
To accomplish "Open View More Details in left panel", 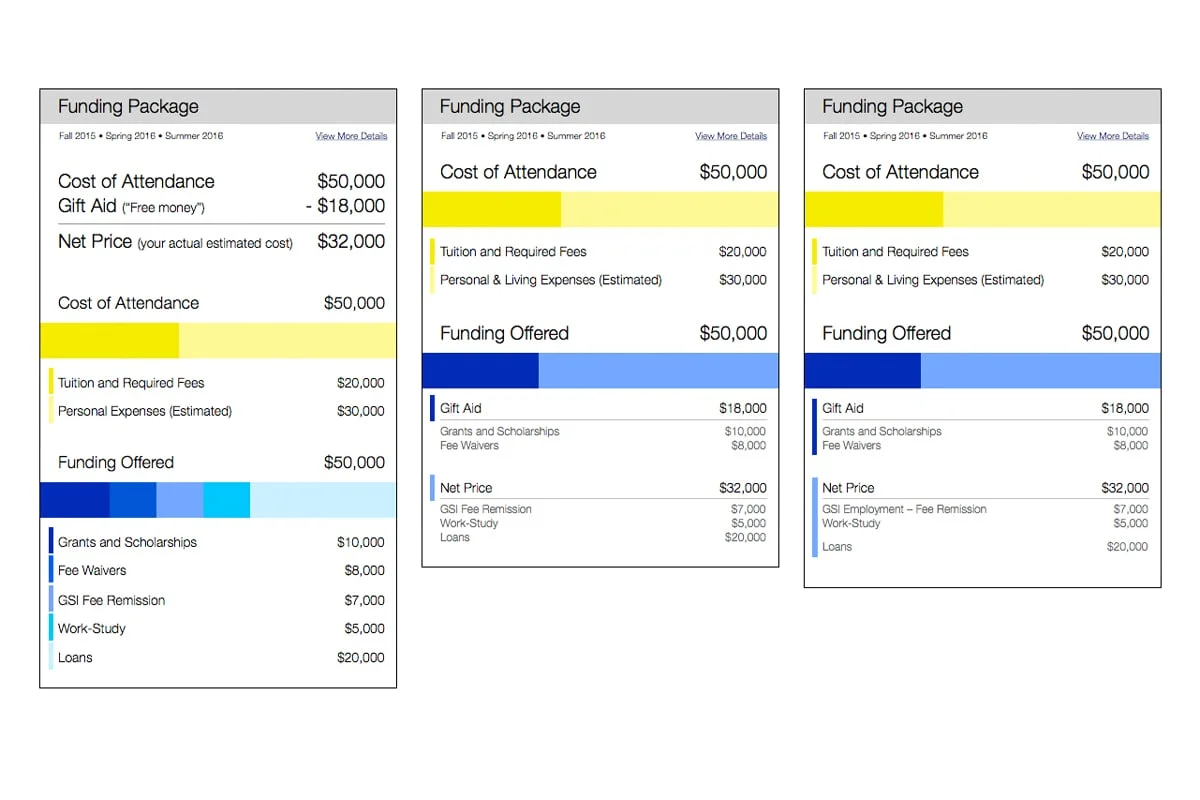I will click(x=351, y=136).
